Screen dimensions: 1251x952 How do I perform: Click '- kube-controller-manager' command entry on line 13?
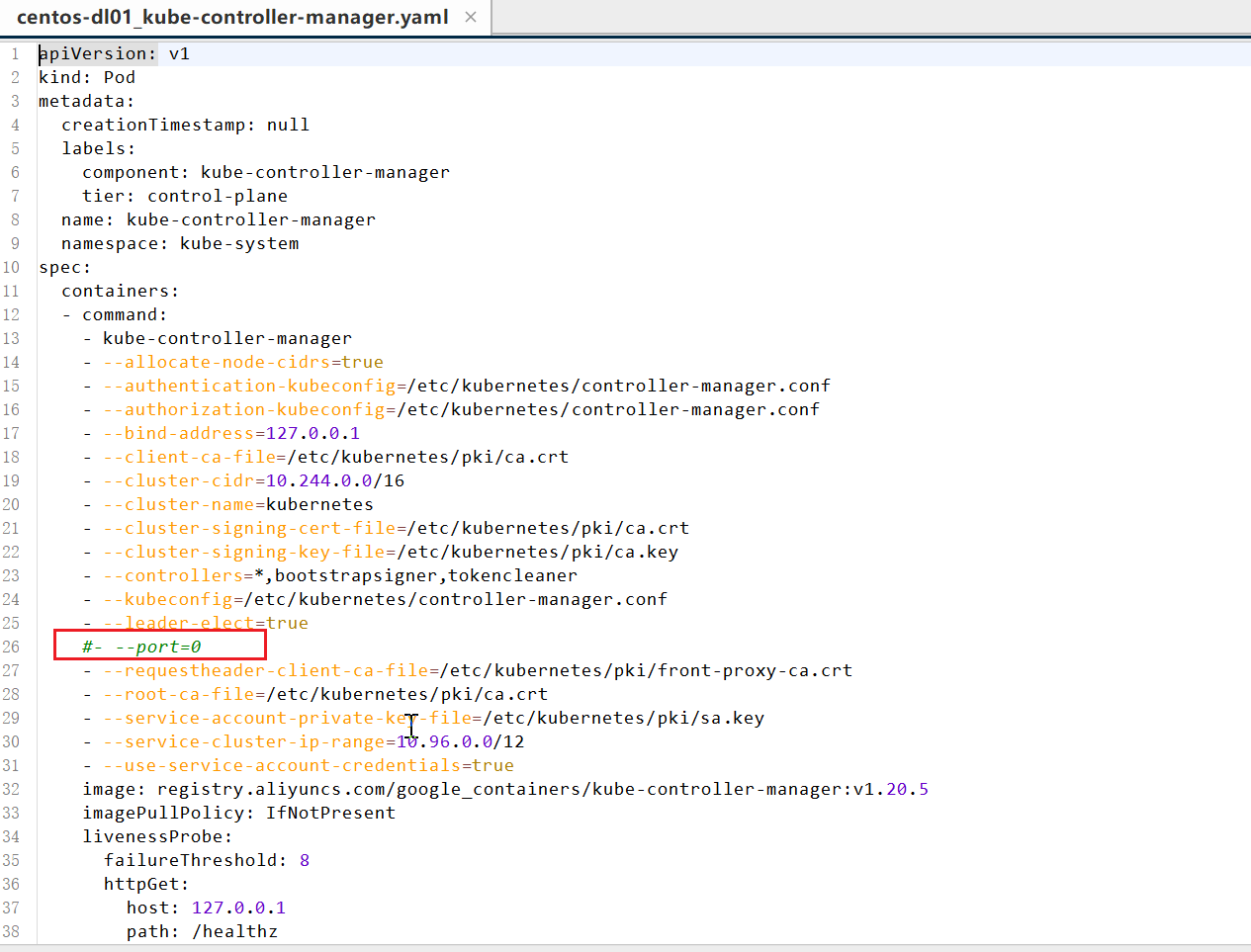tap(218, 338)
